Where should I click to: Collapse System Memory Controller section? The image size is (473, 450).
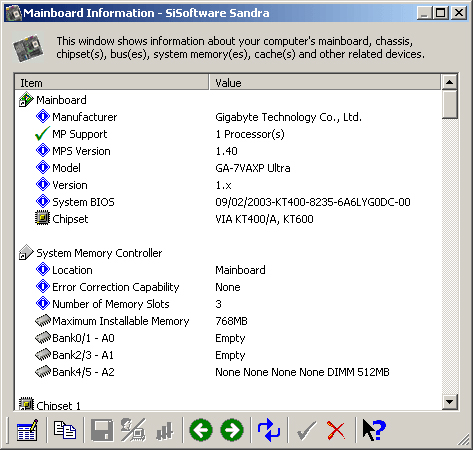pyautogui.click(x=26, y=253)
